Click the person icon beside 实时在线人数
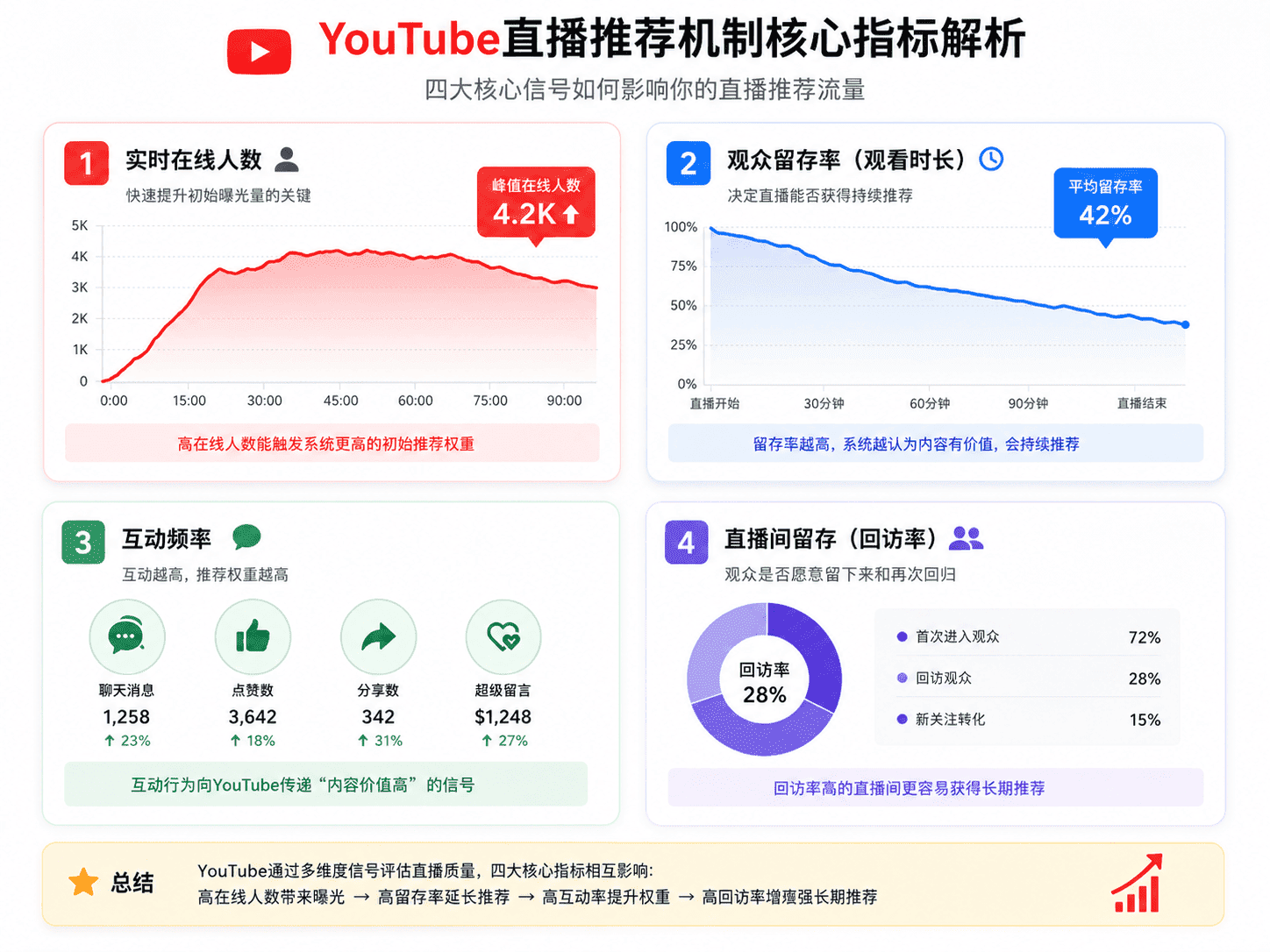This screenshot has width=1270, height=952. pos(287,160)
